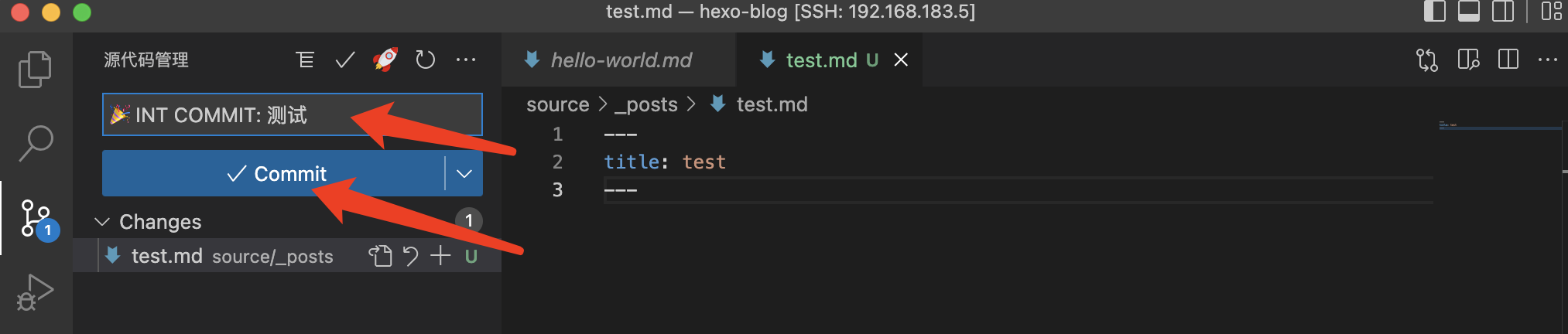Open the Search view in activity bar
The image size is (1568, 334).
click(35, 144)
